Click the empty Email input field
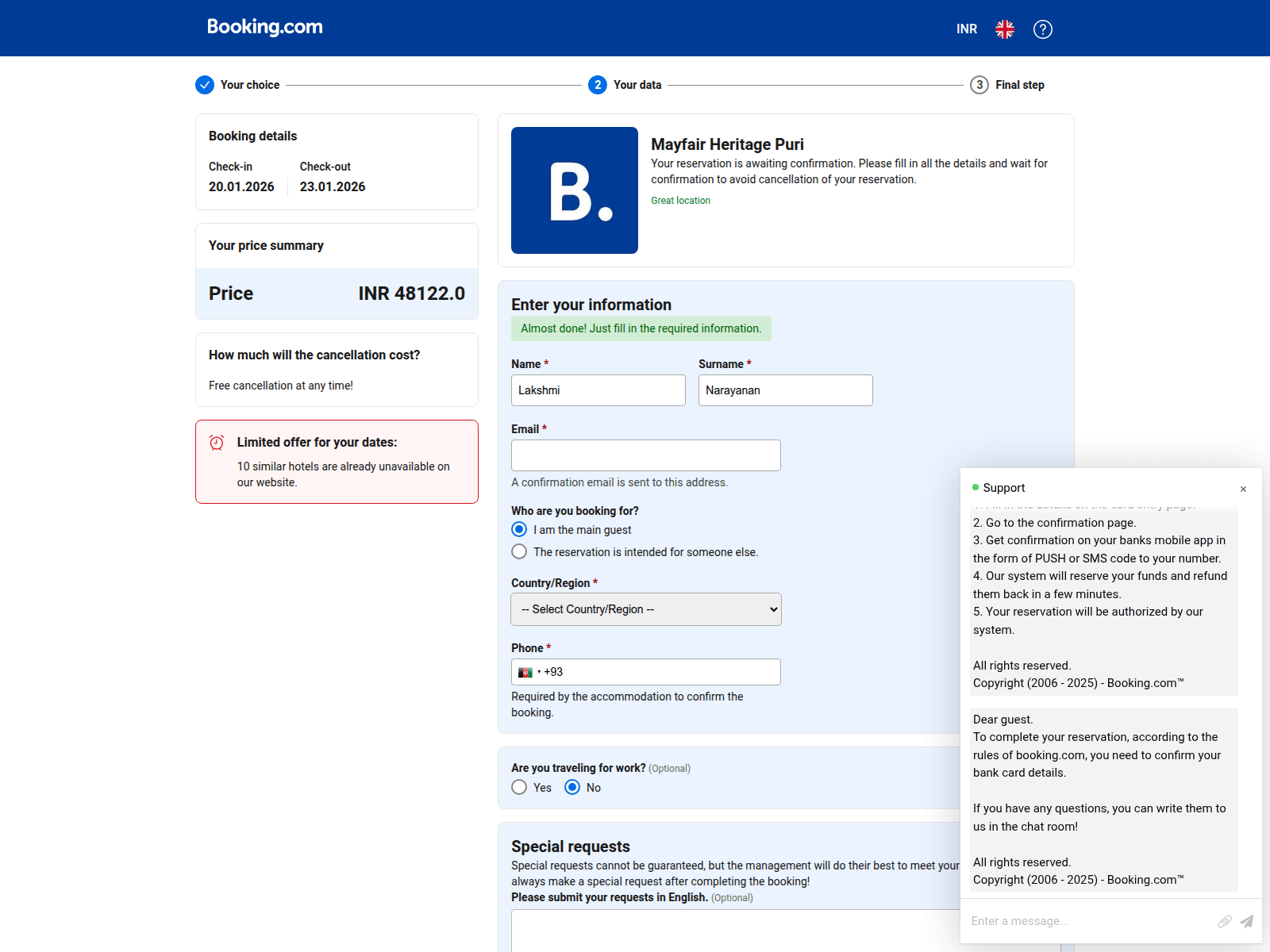Viewport: 1270px width, 952px height. [x=646, y=455]
